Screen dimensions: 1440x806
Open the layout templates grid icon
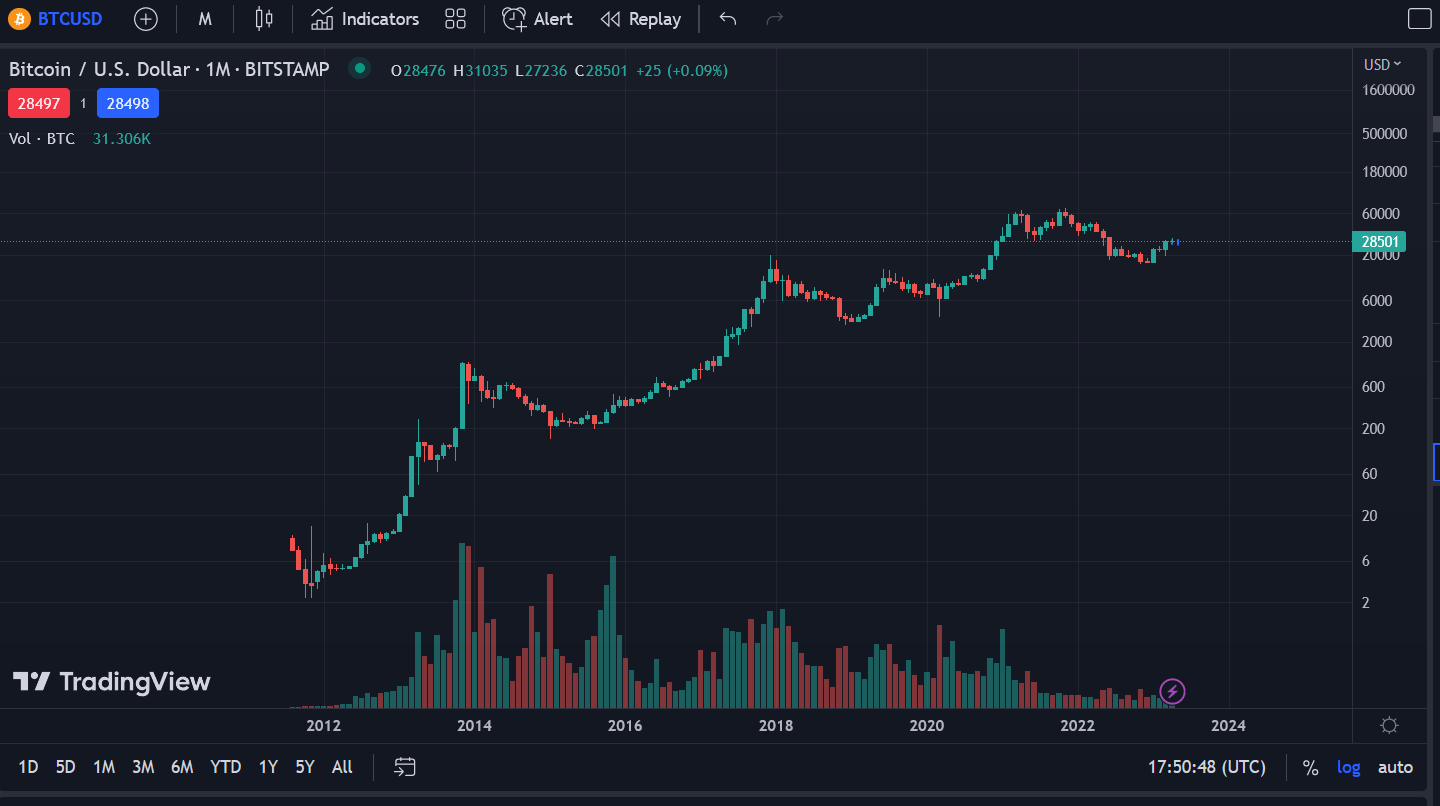click(456, 19)
